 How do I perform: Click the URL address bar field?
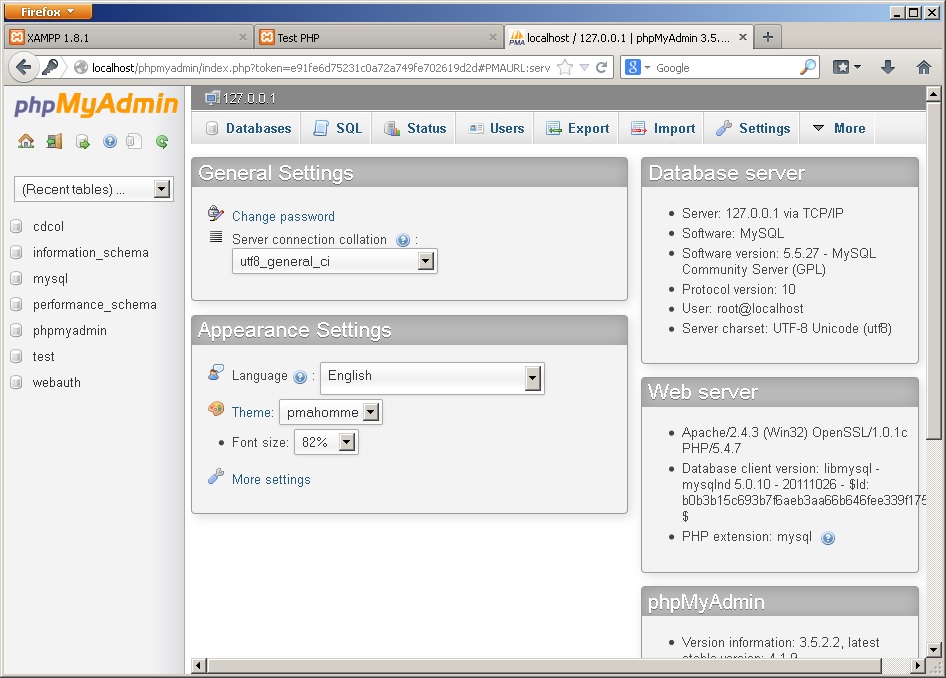click(320, 68)
